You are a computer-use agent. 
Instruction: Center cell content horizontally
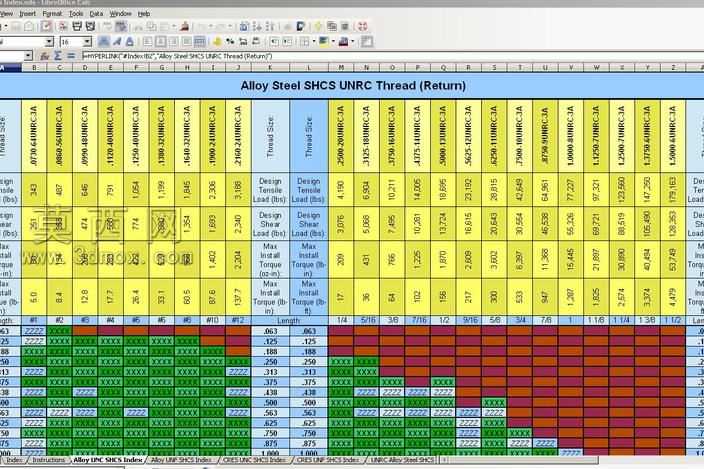160,42
